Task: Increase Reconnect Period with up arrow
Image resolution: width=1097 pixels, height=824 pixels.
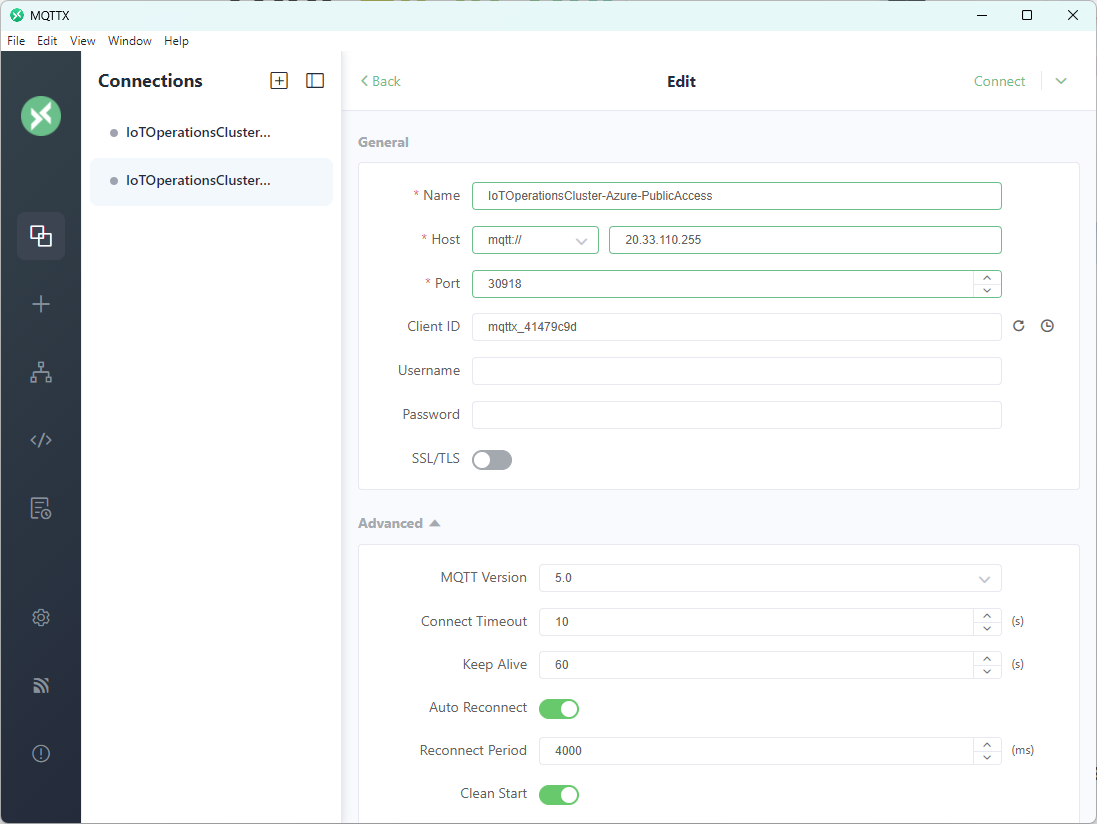Action: [987, 744]
